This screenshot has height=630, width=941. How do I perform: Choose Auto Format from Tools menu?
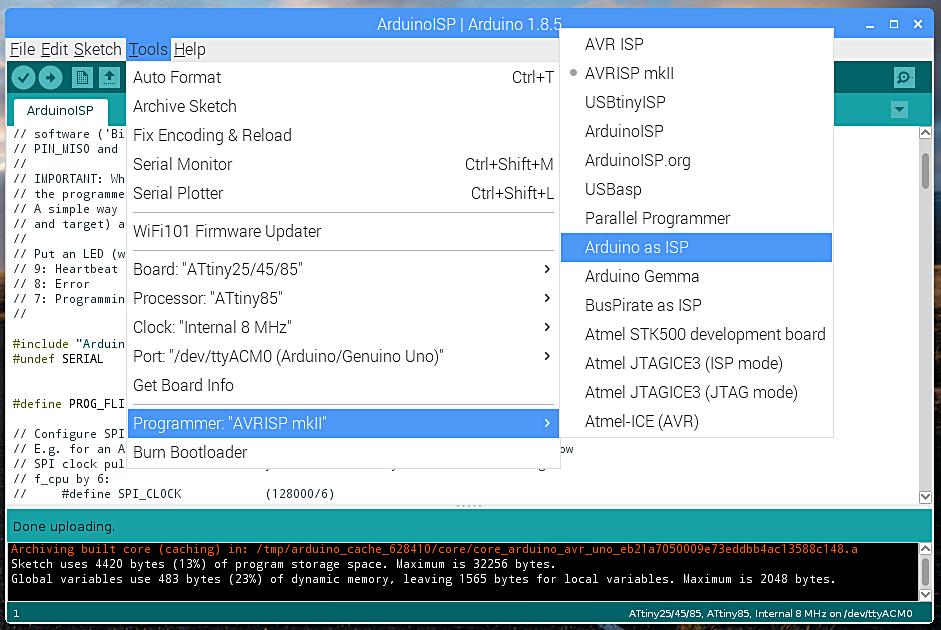(x=343, y=77)
